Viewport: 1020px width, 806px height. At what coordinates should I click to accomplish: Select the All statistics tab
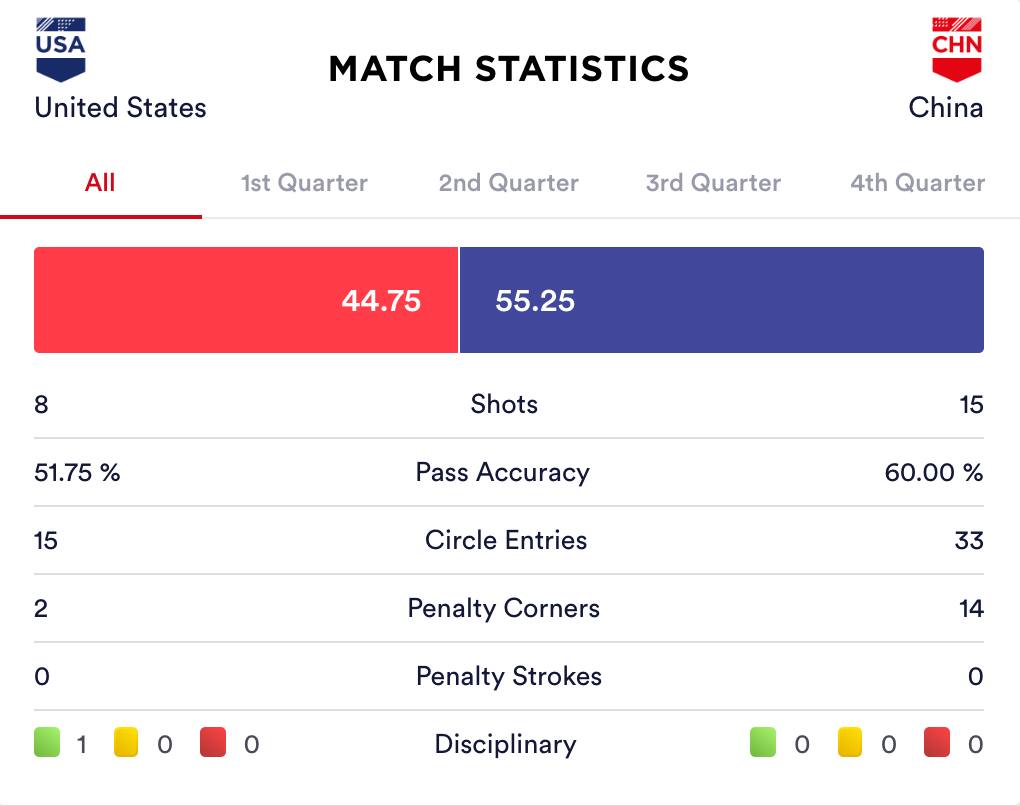tap(100, 183)
